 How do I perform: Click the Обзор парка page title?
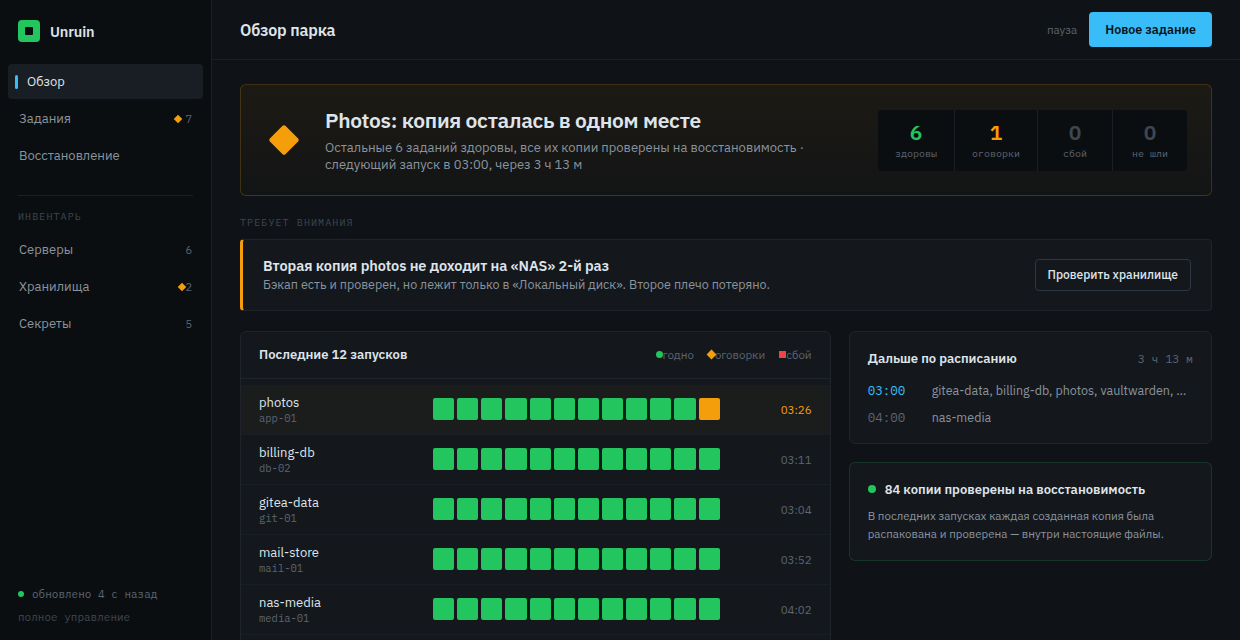[288, 30]
